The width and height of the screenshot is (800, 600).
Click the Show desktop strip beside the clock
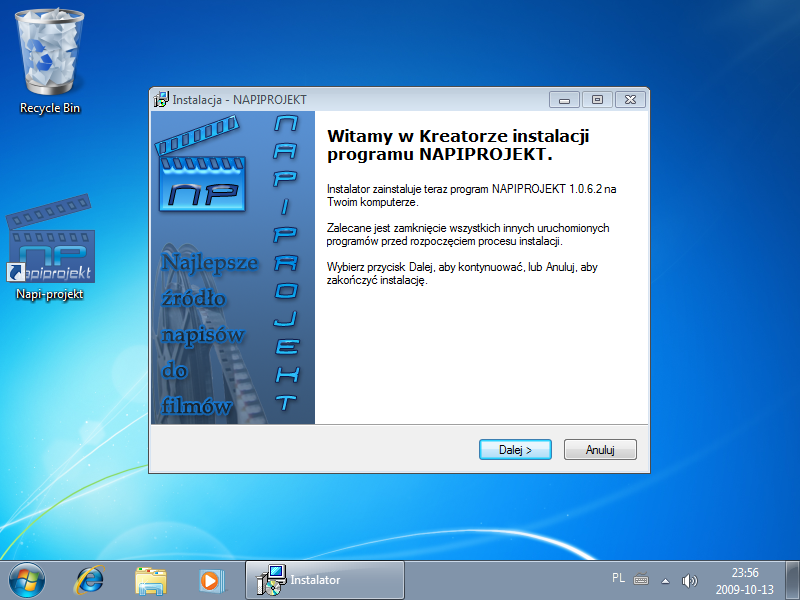[x=792, y=580]
